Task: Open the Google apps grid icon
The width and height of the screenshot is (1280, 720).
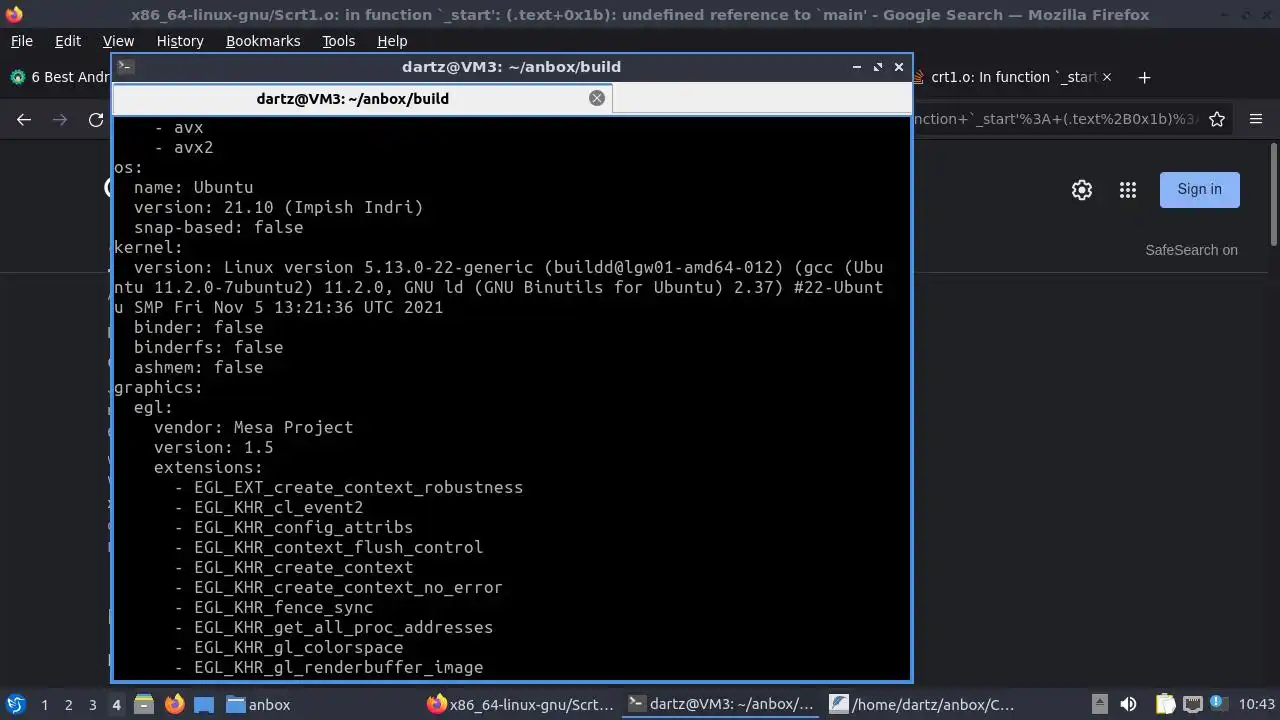Action: pos(1128,190)
